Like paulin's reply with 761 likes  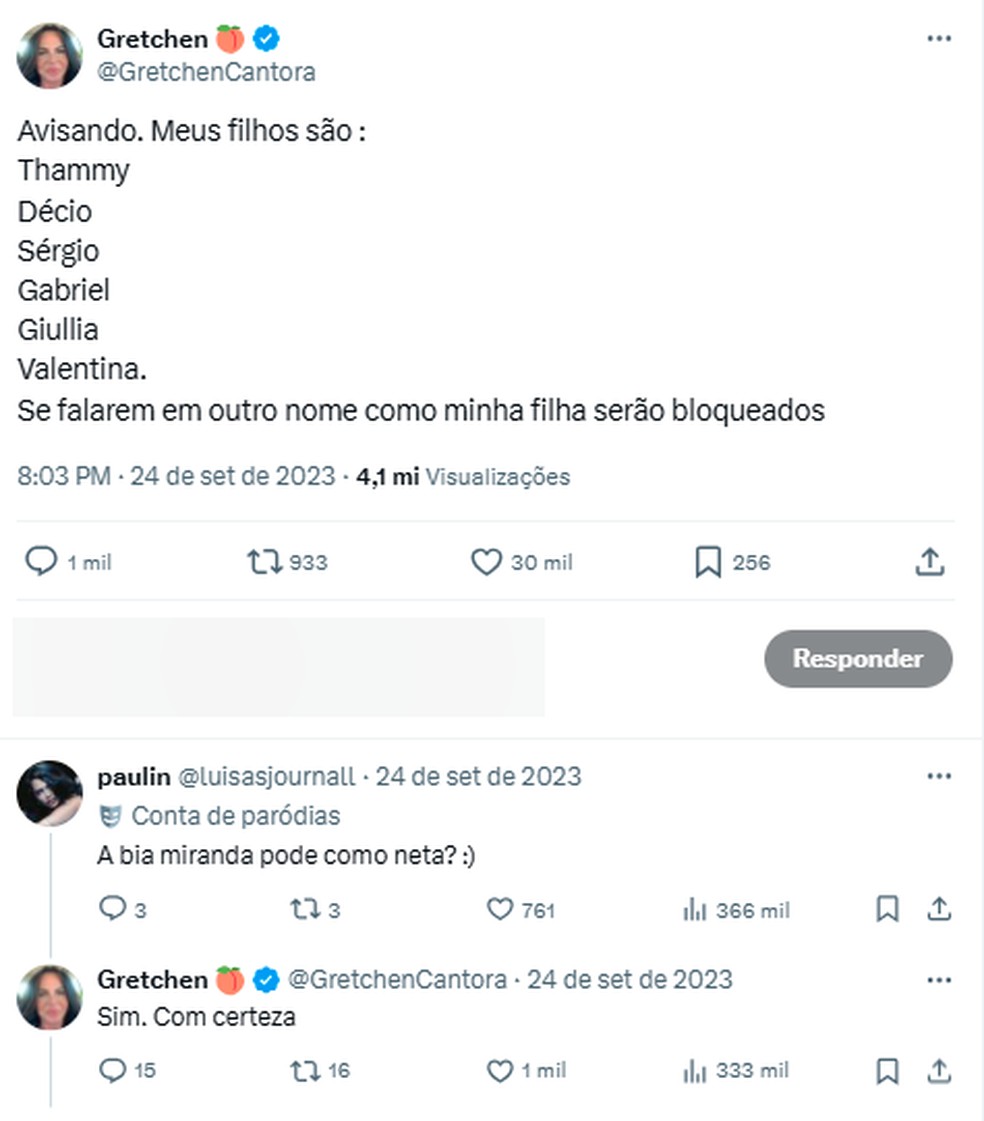(499, 909)
